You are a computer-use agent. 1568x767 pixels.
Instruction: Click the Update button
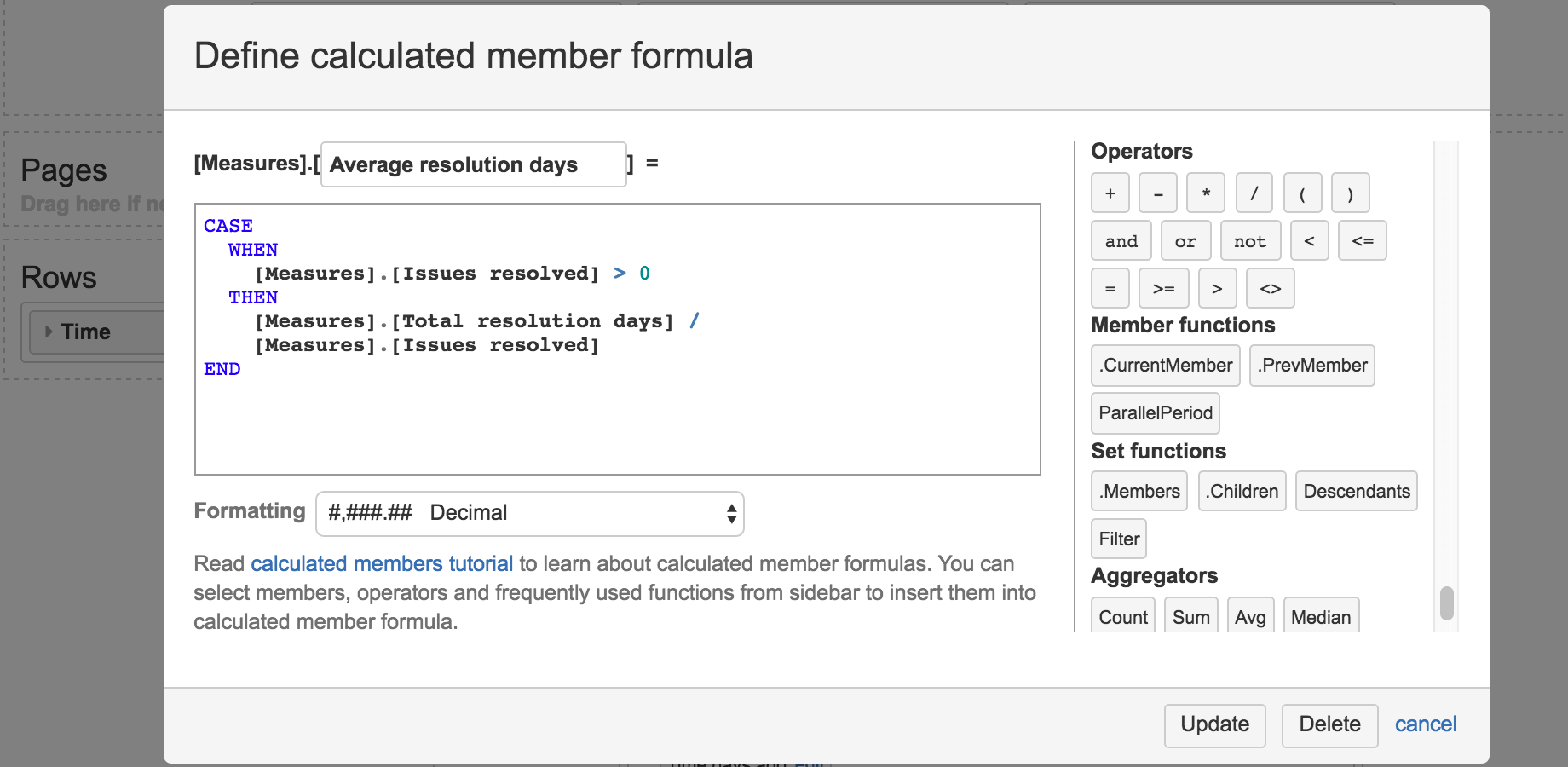(1214, 724)
